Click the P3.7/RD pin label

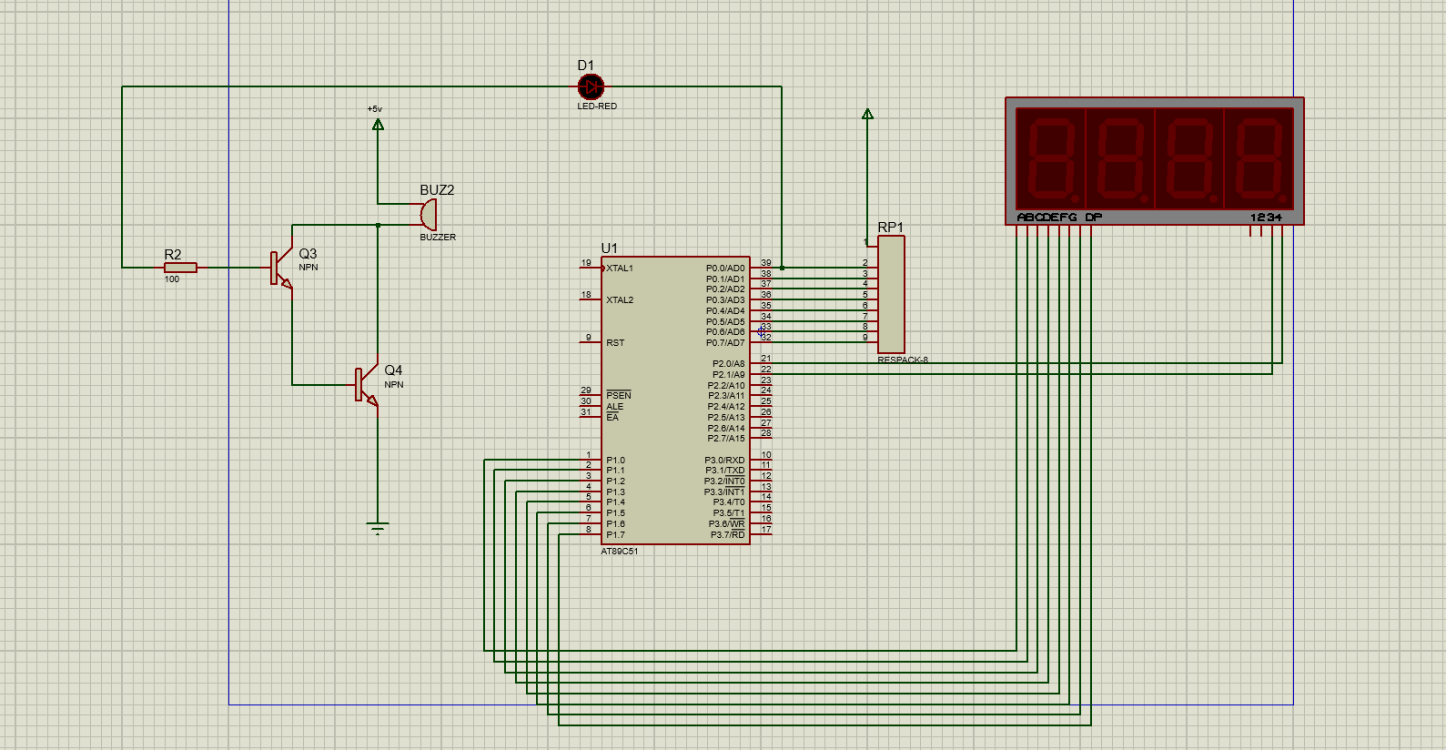(x=728, y=535)
